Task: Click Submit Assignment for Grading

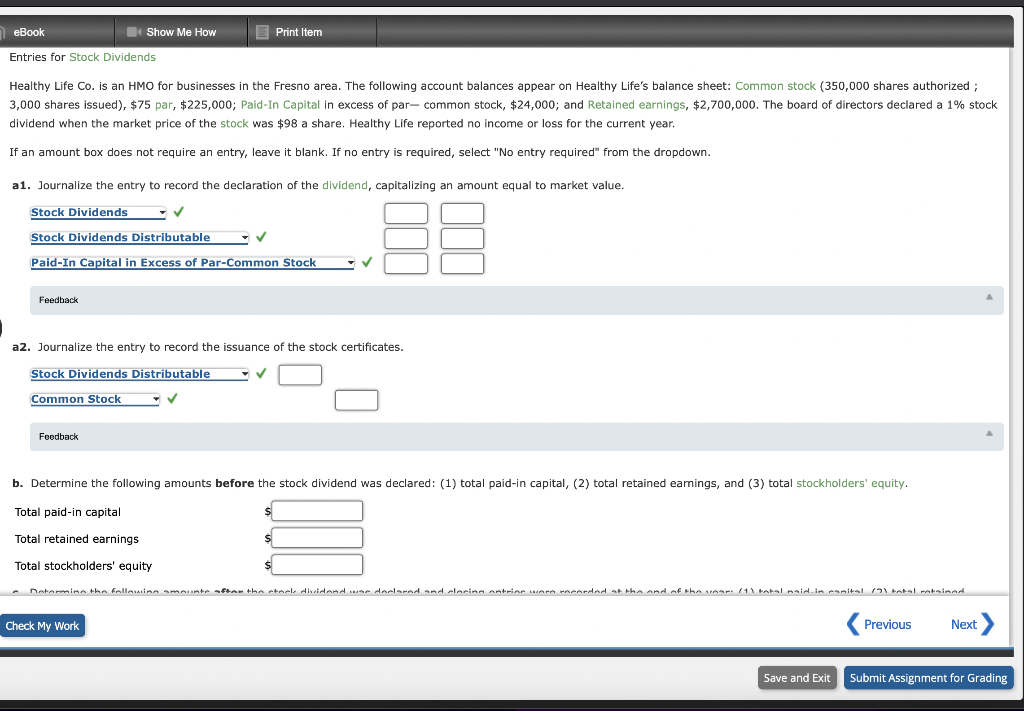Action: click(x=928, y=678)
